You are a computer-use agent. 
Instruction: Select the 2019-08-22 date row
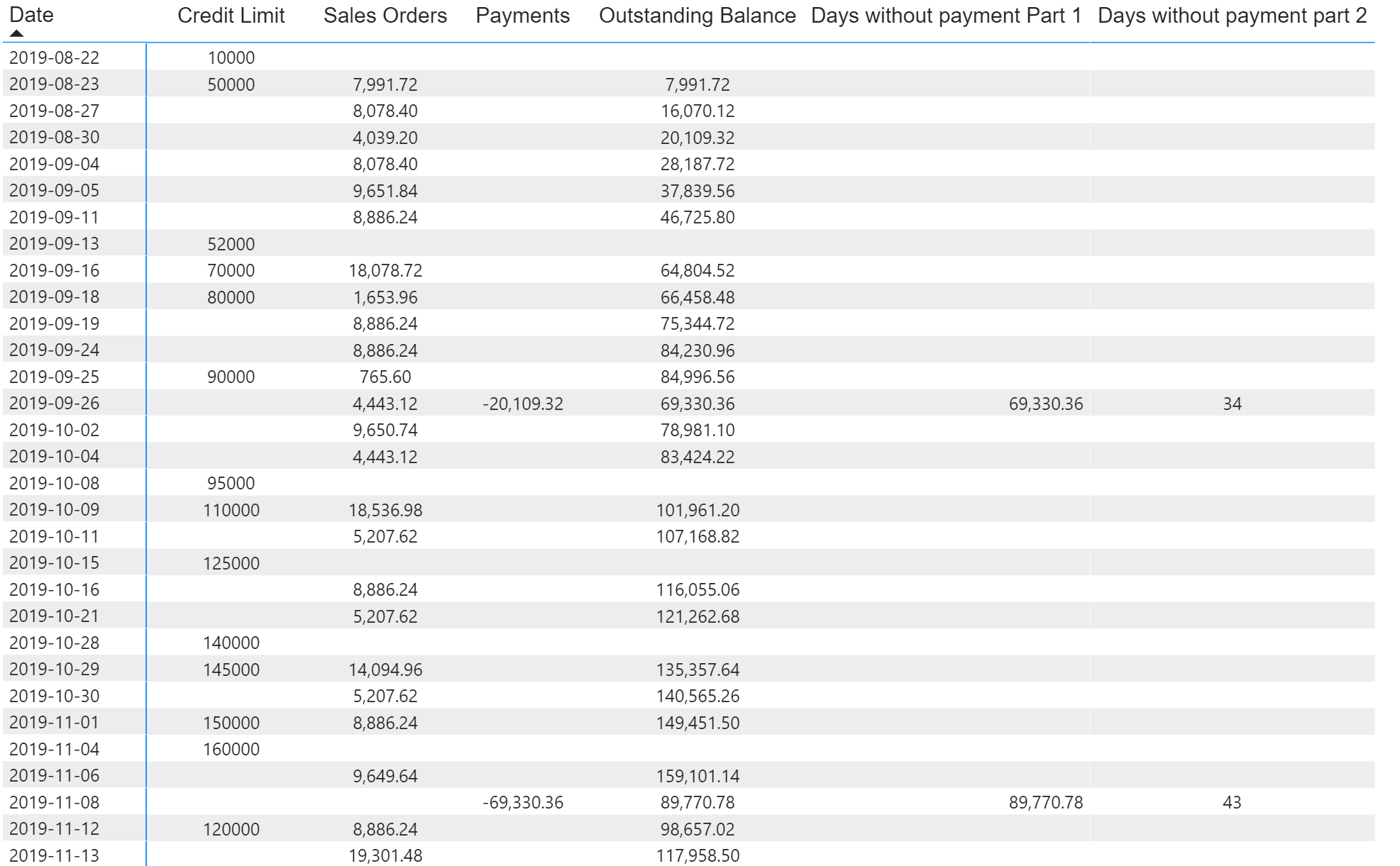tap(54, 57)
